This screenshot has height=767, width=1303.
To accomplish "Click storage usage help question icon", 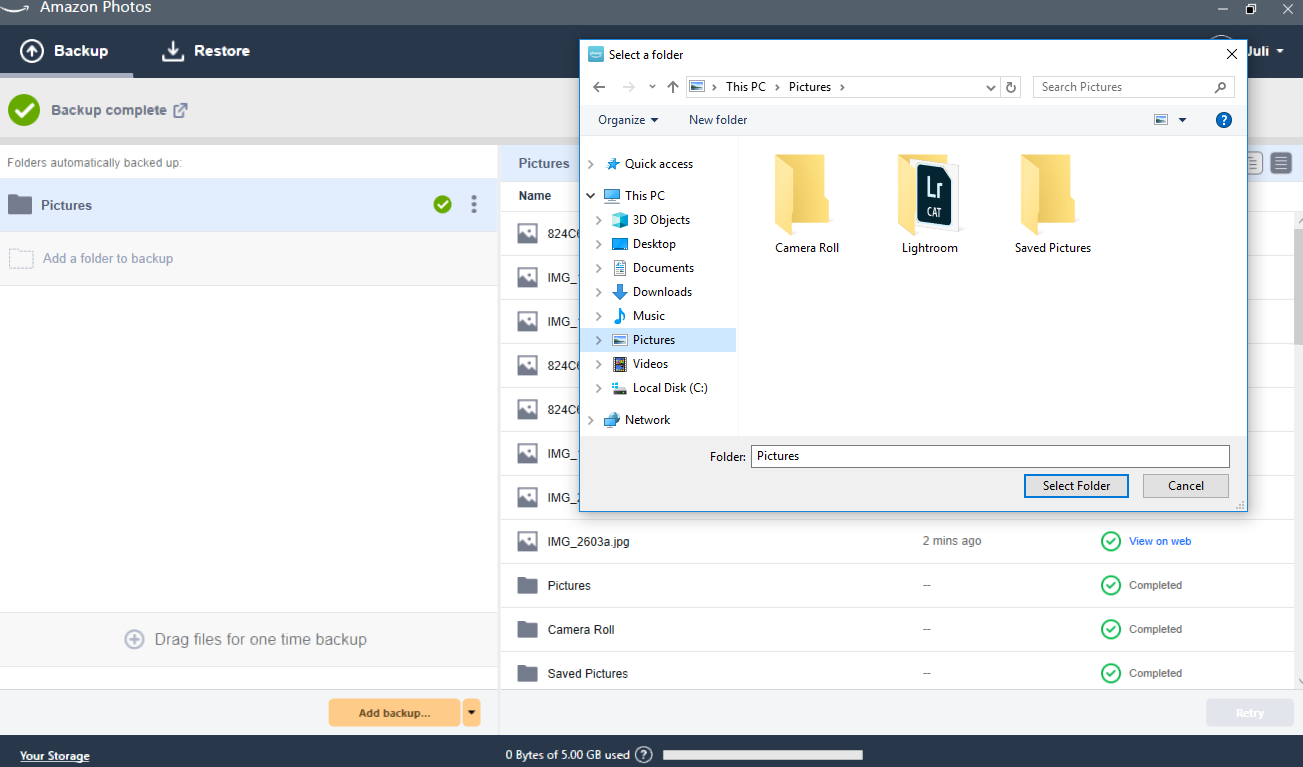I will click(644, 755).
